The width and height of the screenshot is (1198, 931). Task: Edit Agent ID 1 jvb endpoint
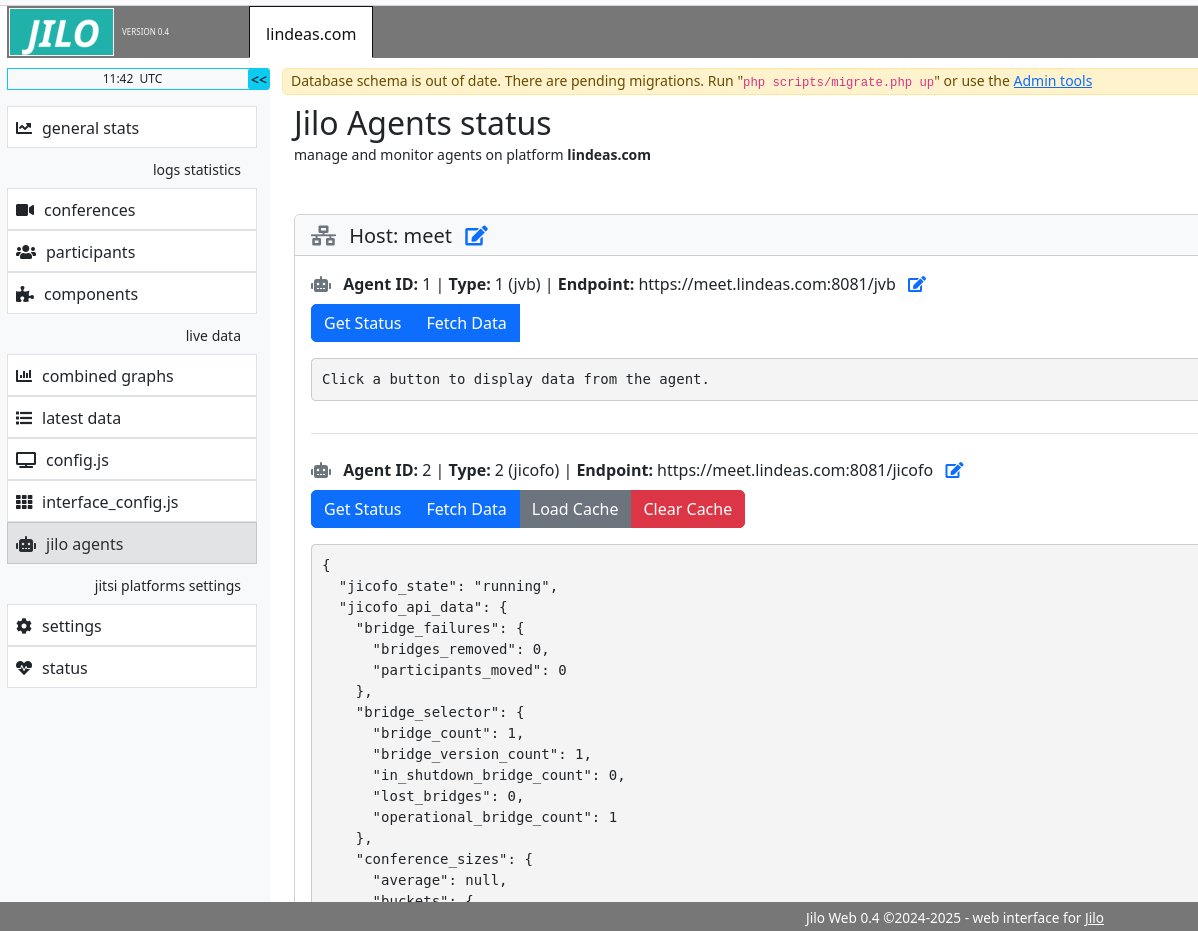[916, 285]
